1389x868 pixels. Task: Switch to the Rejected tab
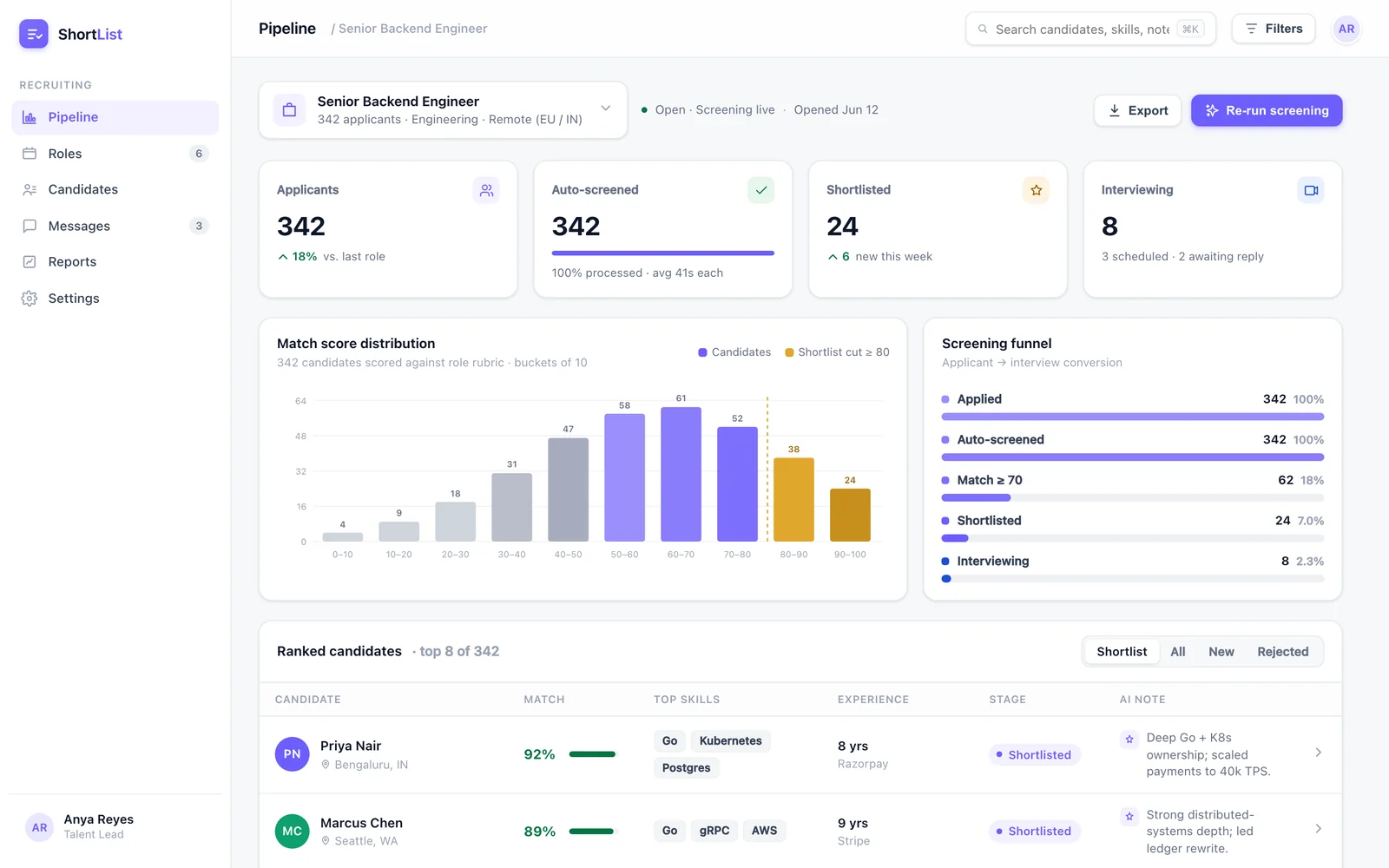click(x=1282, y=652)
